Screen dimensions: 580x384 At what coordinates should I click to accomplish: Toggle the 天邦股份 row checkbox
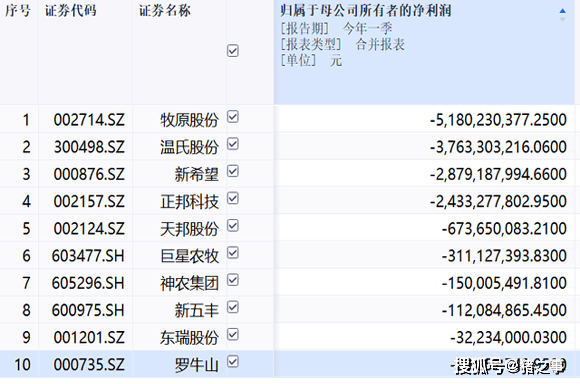[x=233, y=226]
